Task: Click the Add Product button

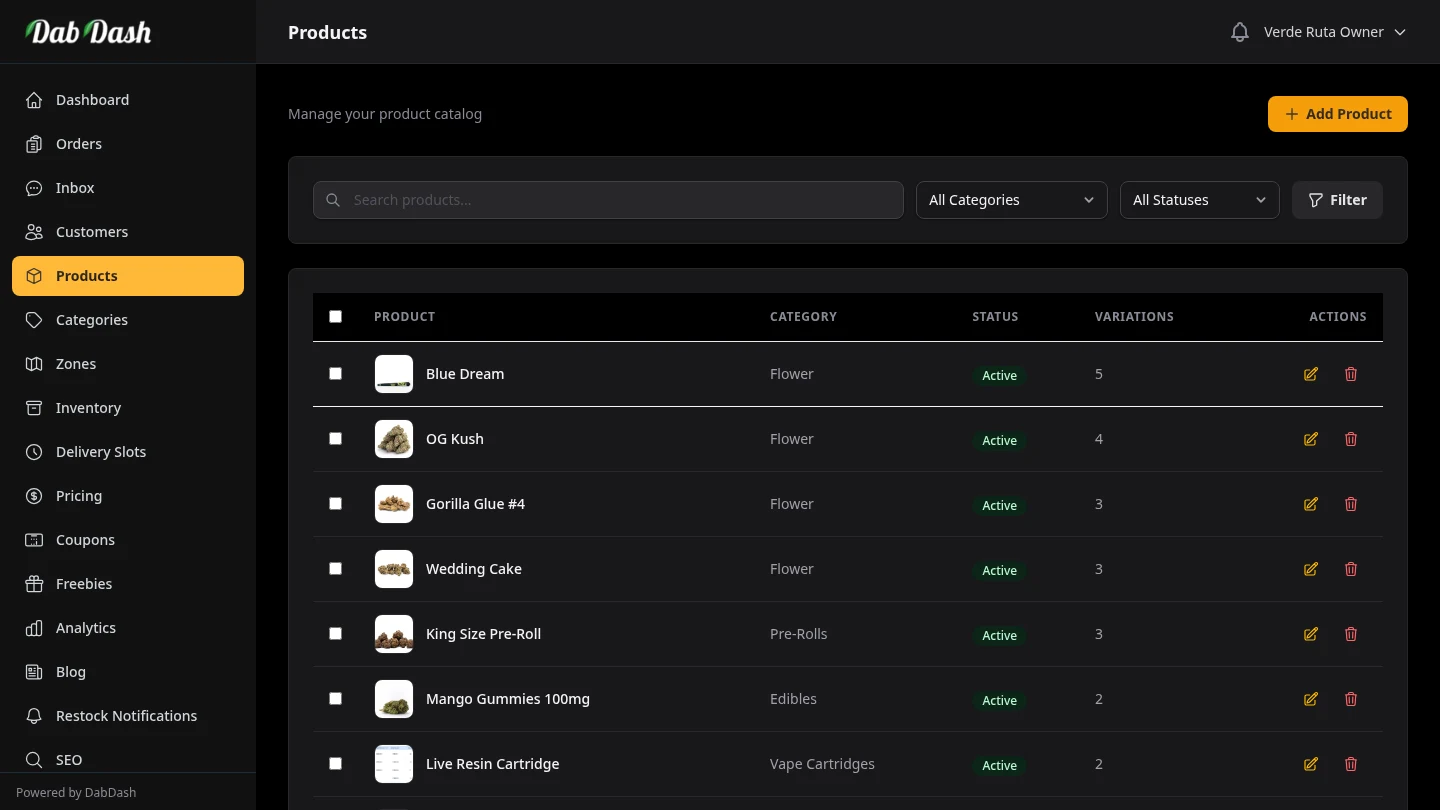Action: coord(1337,113)
